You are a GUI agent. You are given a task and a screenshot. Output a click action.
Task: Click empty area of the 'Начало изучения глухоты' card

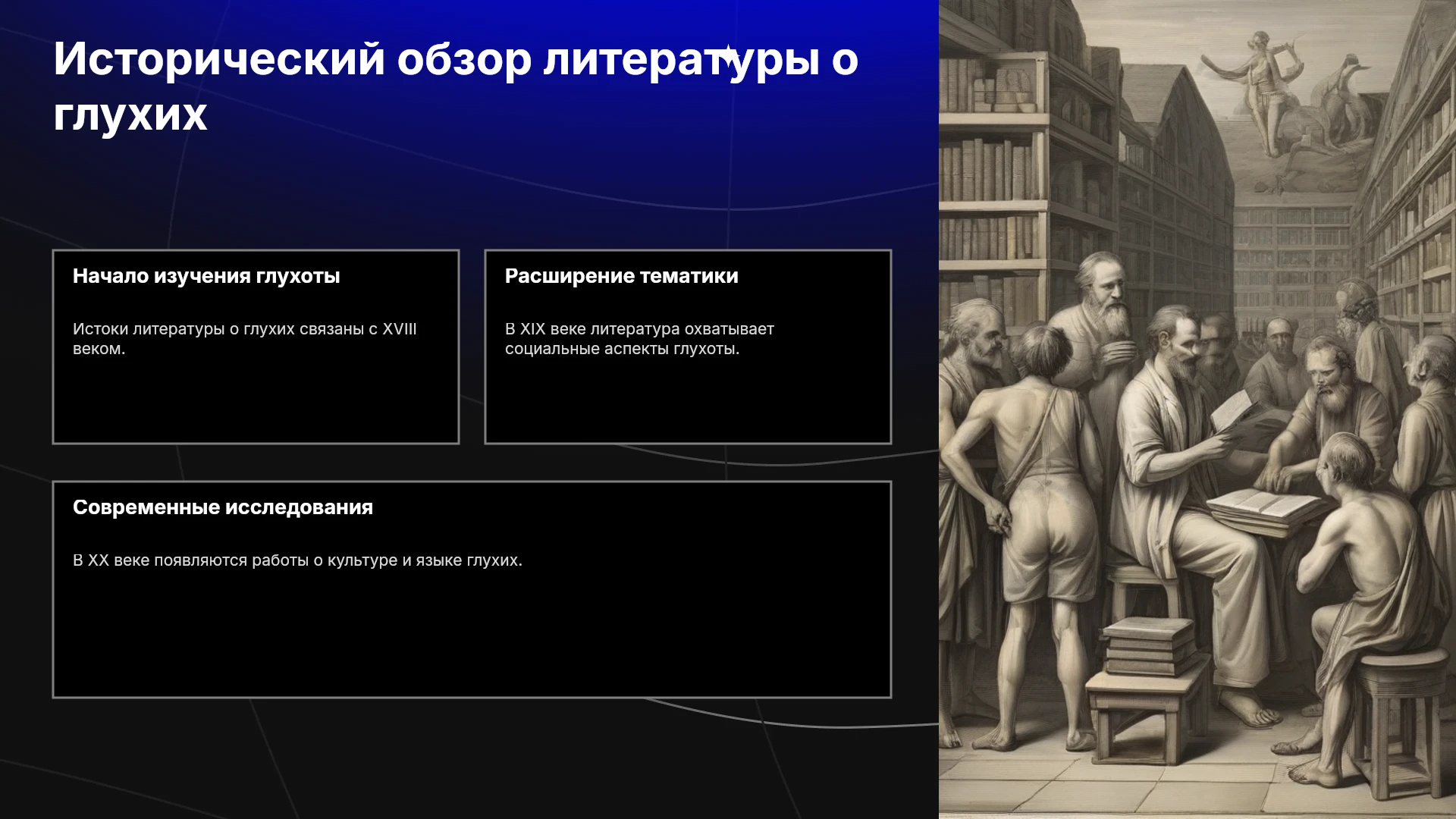pyautogui.click(x=256, y=402)
